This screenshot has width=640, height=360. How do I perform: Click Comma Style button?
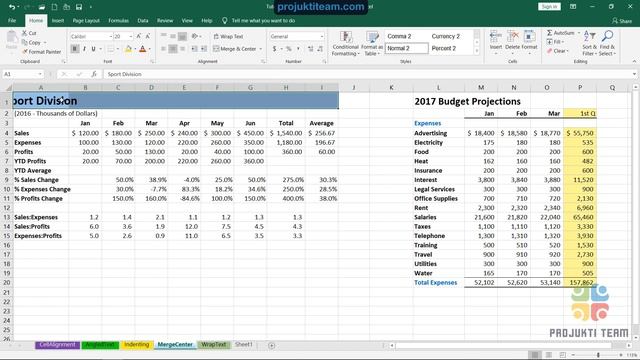click(298, 49)
